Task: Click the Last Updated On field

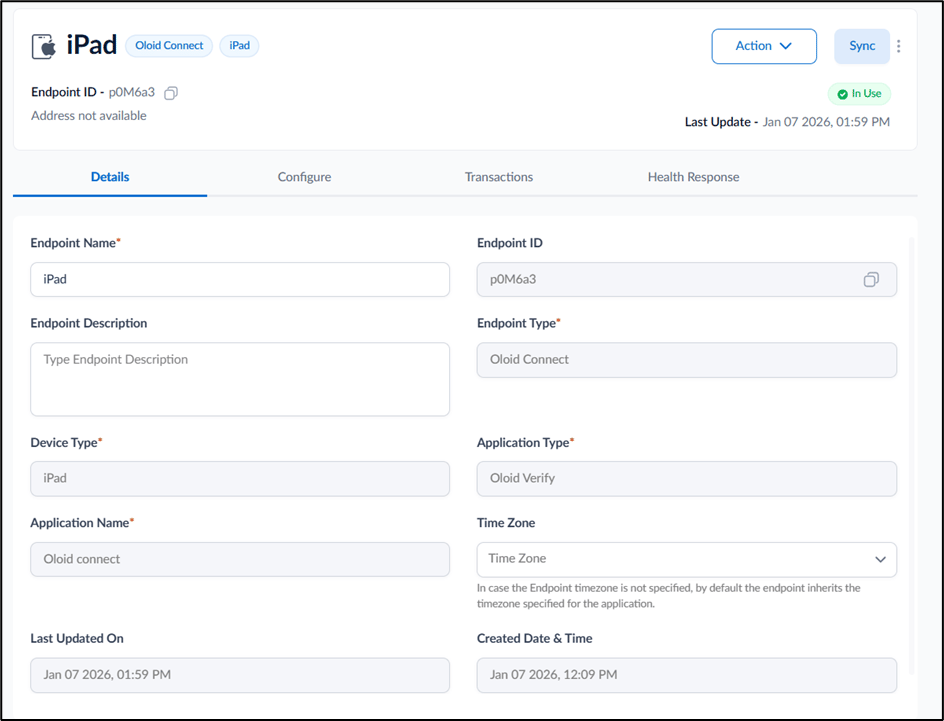Action: point(240,675)
